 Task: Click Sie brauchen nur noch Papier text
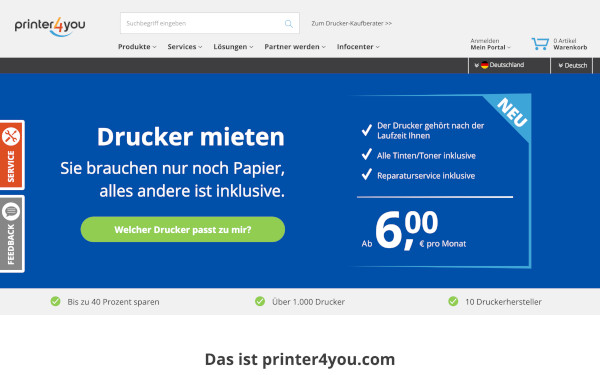(173, 168)
